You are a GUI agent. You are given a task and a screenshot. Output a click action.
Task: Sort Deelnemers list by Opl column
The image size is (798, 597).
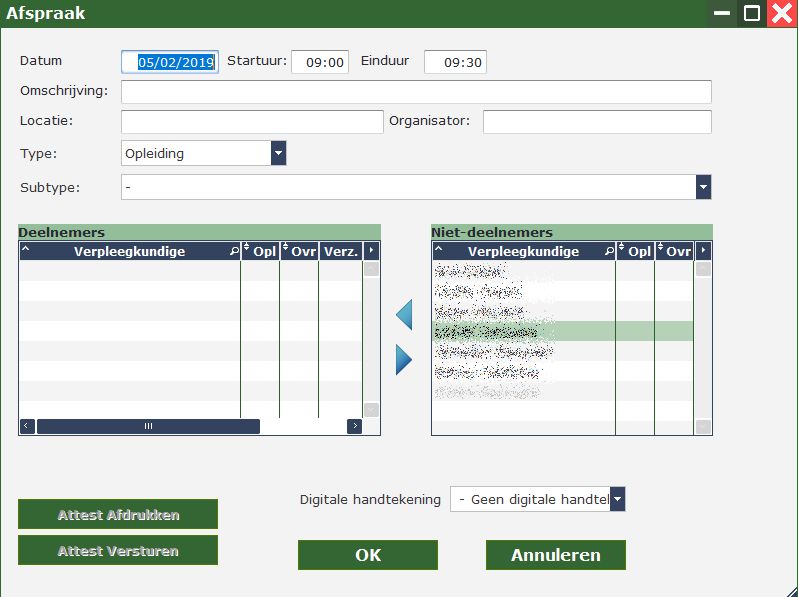(x=260, y=251)
